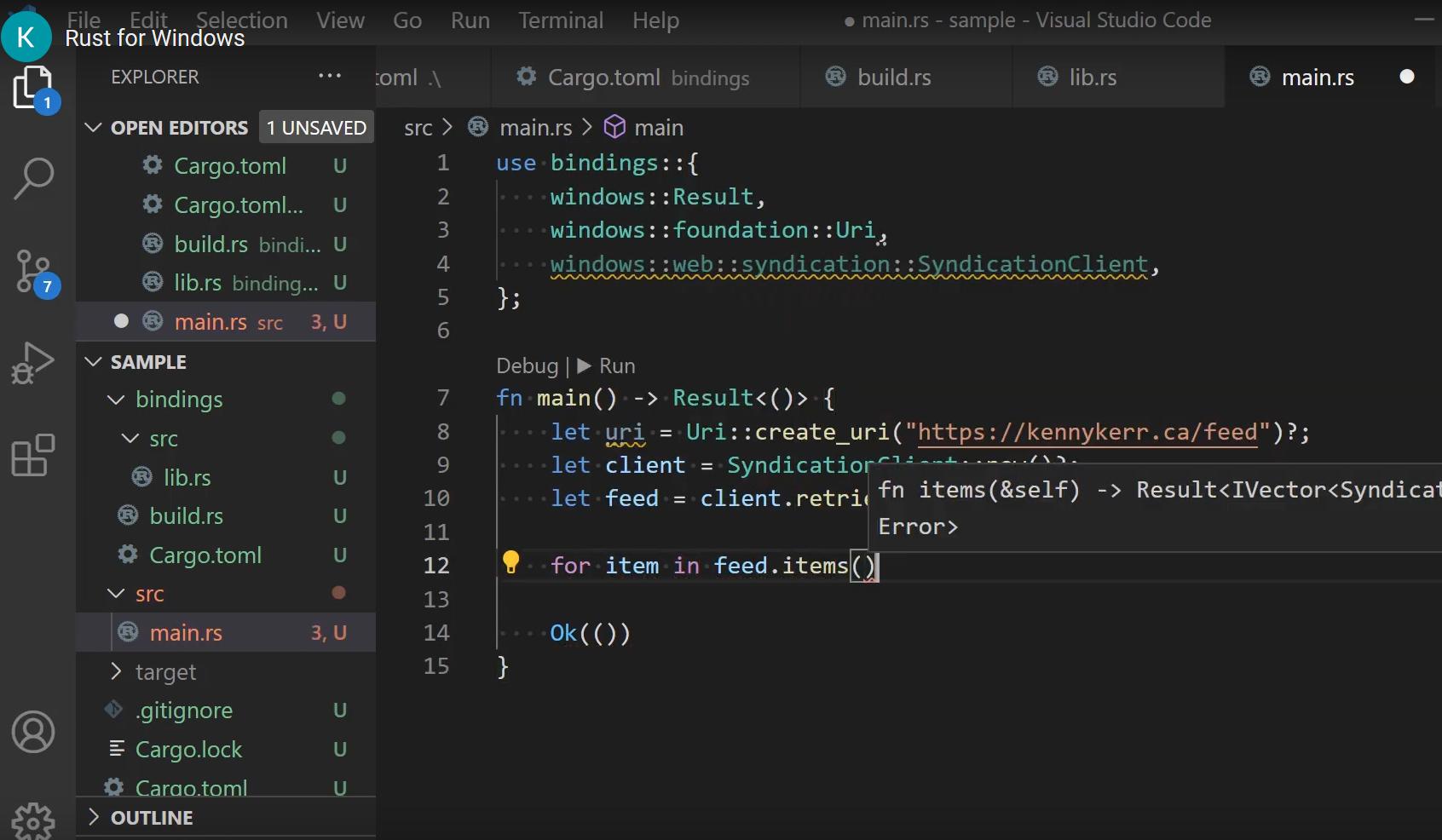Click the Run code lens above main
This screenshot has width=1442, height=840.
point(607,365)
